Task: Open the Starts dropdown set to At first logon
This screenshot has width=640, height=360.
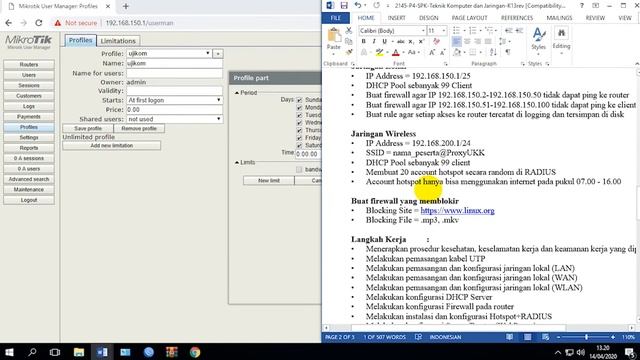Action: (174, 100)
